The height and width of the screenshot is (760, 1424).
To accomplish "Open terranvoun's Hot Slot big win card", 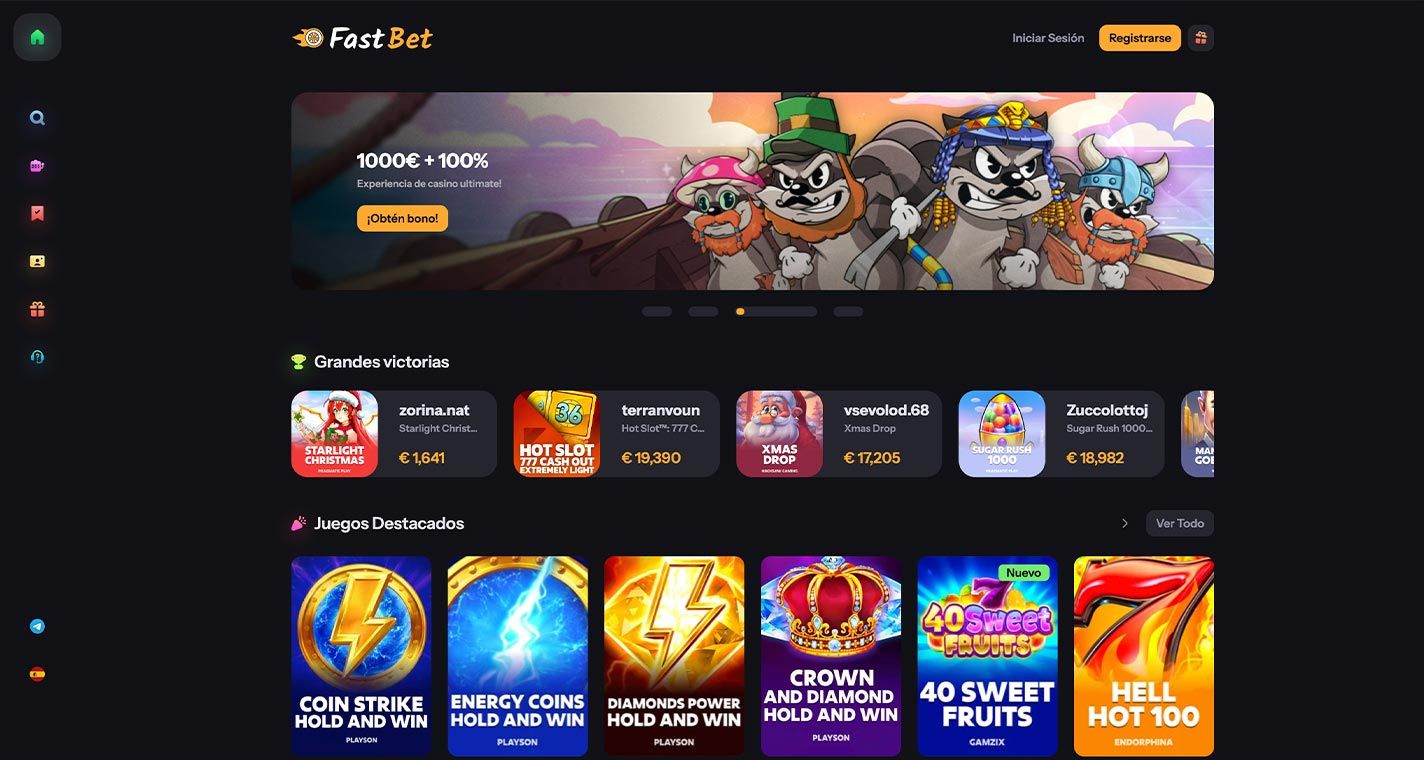I will (617, 434).
